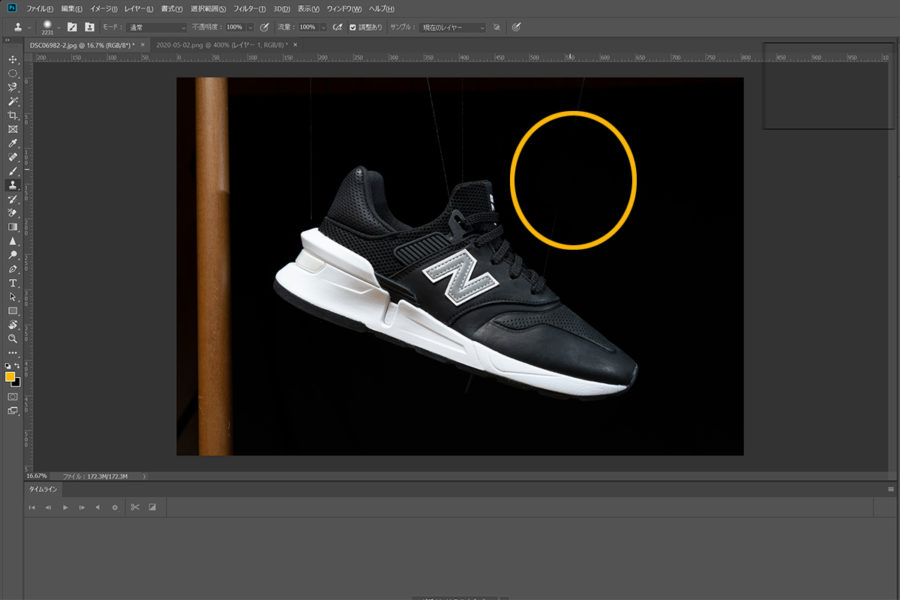Image resolution: width=900 pixels, height=600 pixels.
Task: Toggle the Clone Source panel
Action: tap(90, 27)
